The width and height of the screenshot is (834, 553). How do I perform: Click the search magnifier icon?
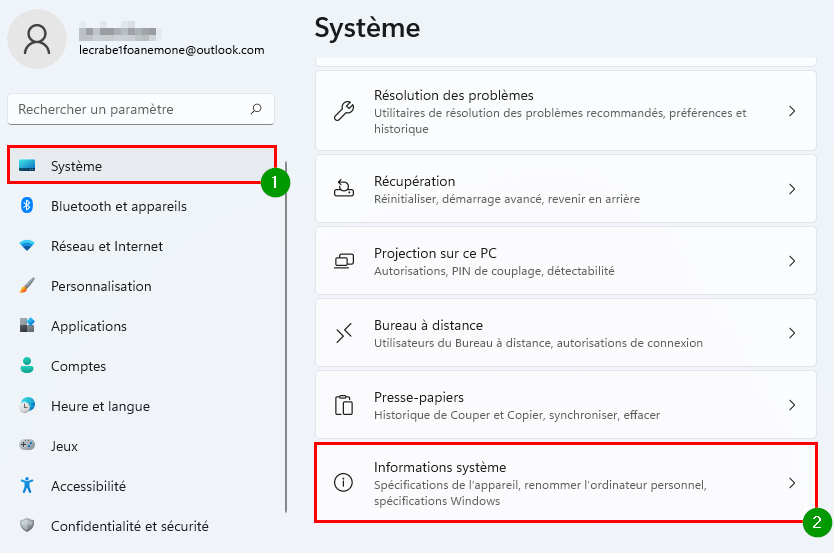(256, 109)
